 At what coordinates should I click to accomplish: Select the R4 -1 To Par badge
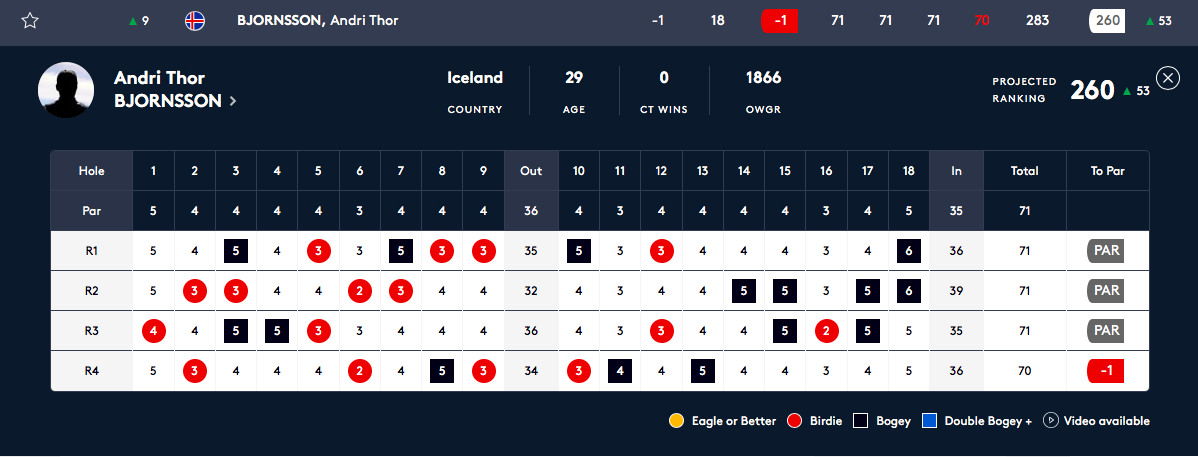(x=1106, y=371)
